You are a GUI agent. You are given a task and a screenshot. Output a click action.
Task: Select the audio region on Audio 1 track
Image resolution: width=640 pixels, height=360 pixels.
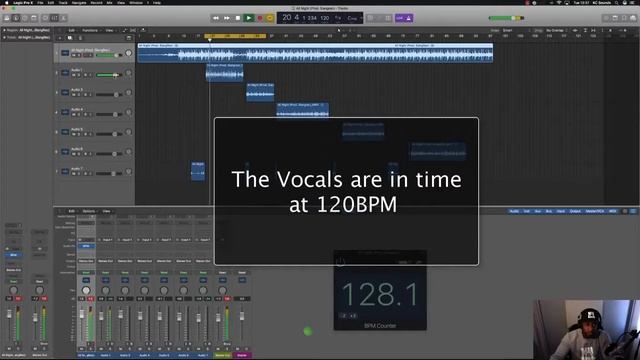(224, 73)
